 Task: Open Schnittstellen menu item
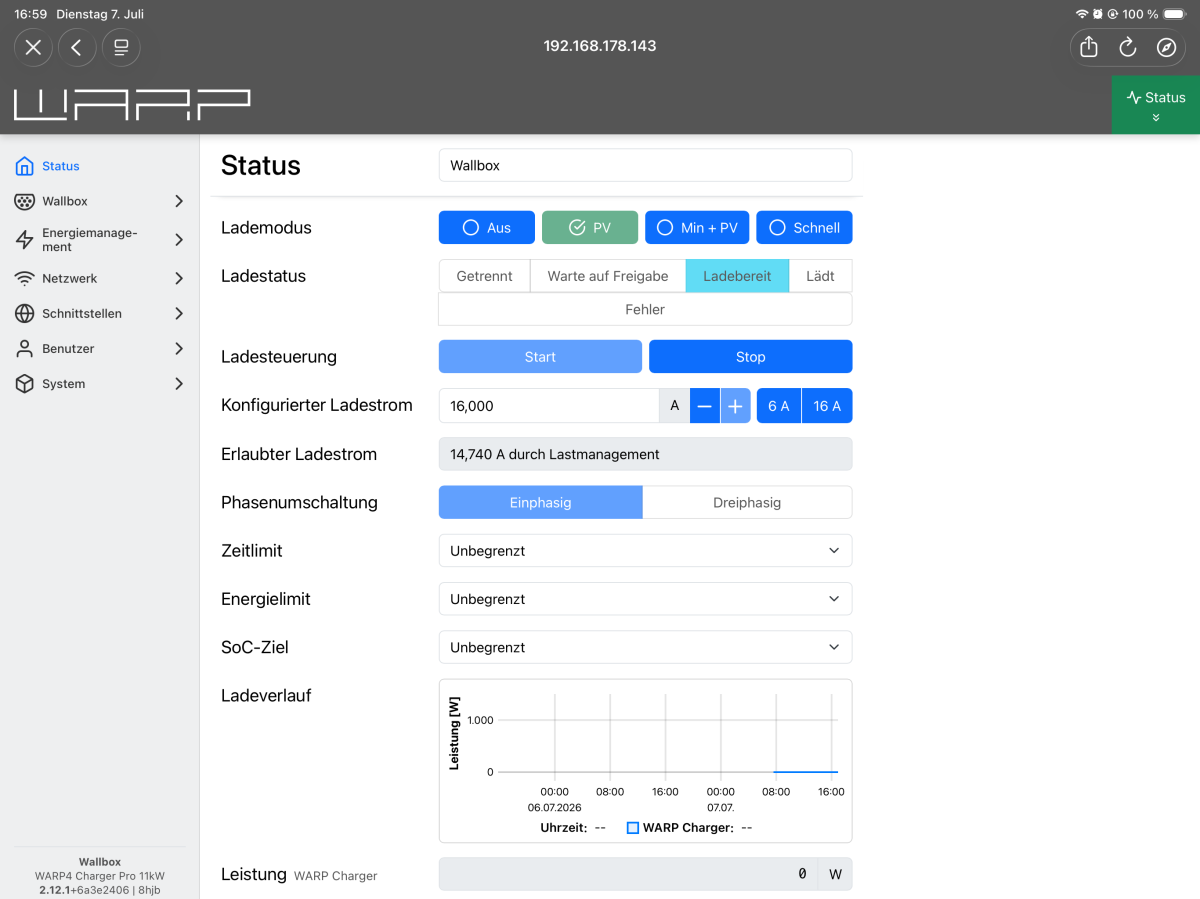point(100,313)
